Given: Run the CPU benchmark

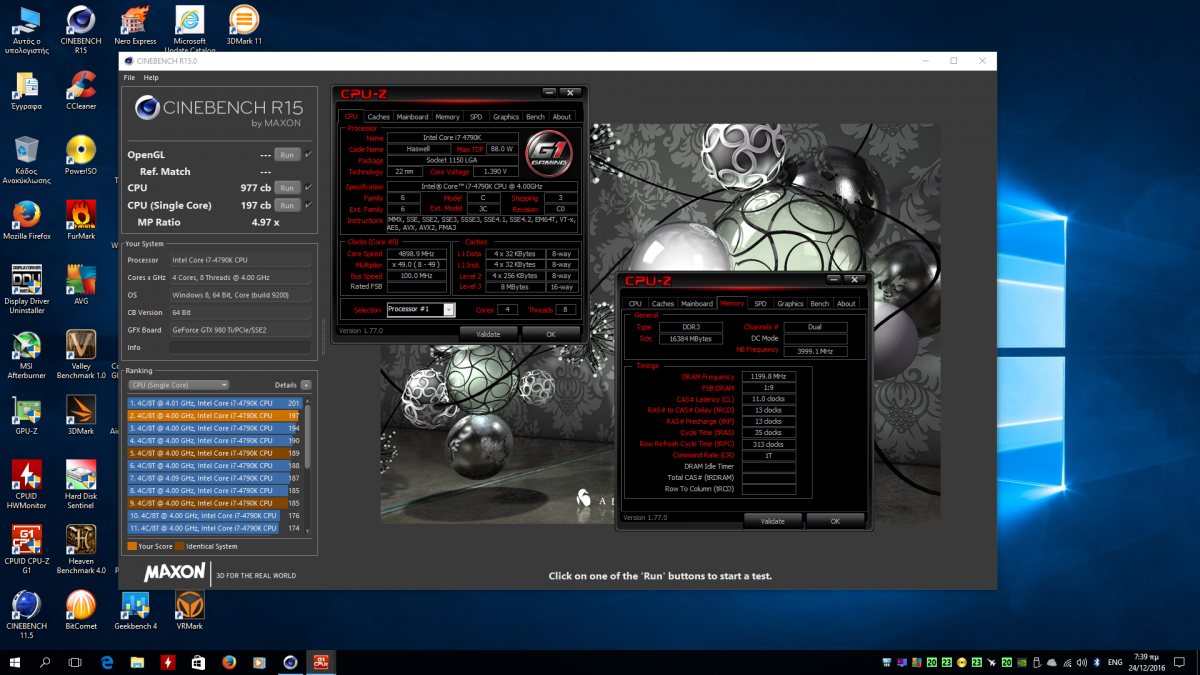Looking at the screenshot, I should (x=287, y=188).
